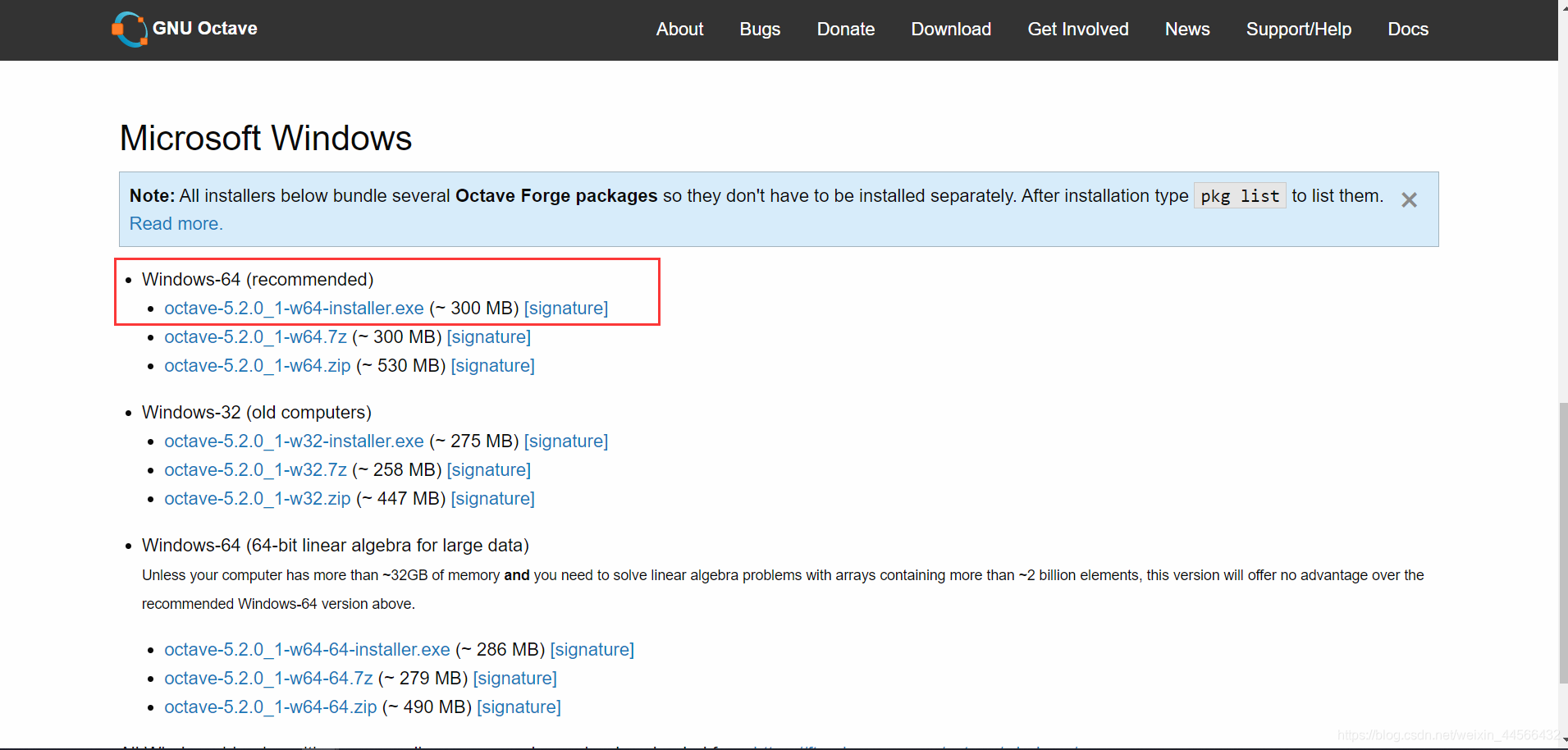The image size is (1568, 750).
Task: Download the octave-5.2.0_1-w32.zip file
Action: tap(258, 498)
